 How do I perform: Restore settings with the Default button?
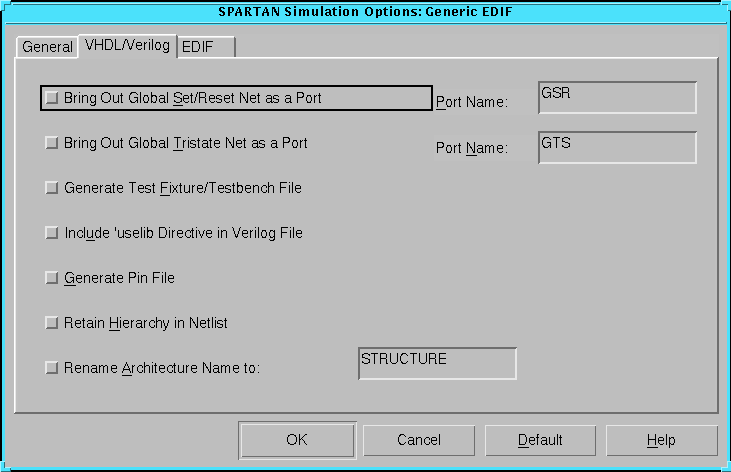tap(540, 440)
